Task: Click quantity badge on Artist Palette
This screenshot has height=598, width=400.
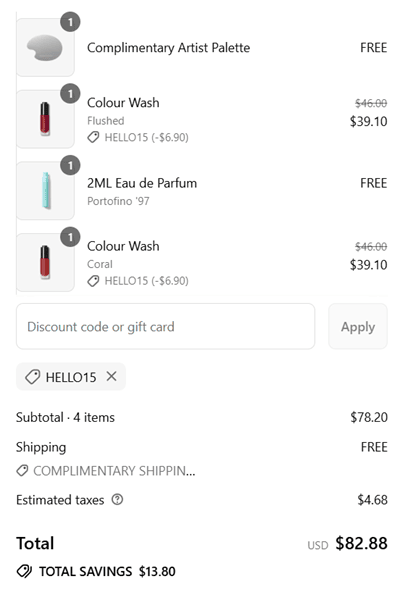Action: 70,22
